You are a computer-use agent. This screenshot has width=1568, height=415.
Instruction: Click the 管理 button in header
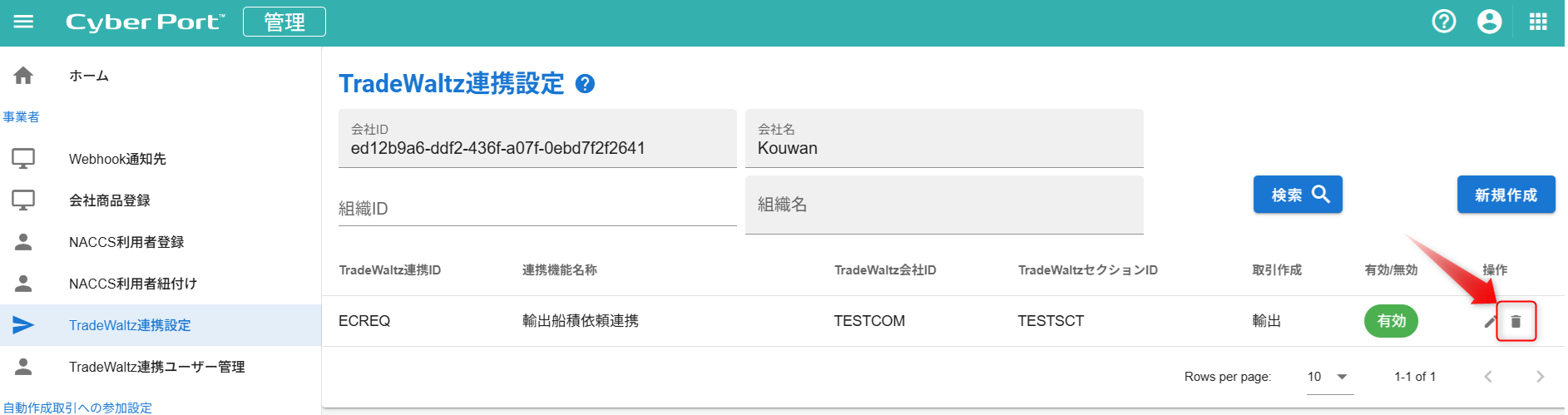click(284, 22)
